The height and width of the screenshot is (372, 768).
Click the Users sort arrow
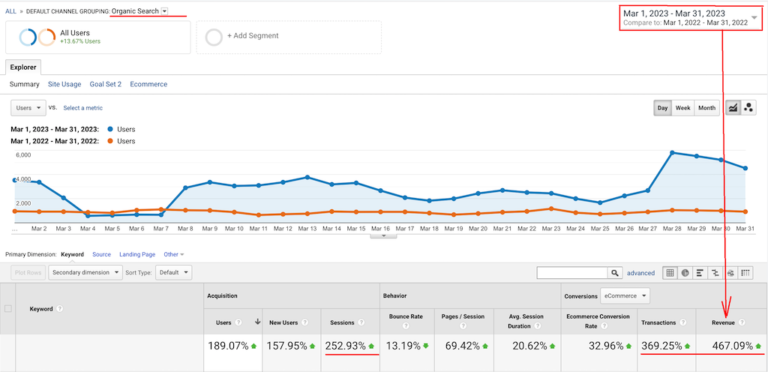[258, 322]
